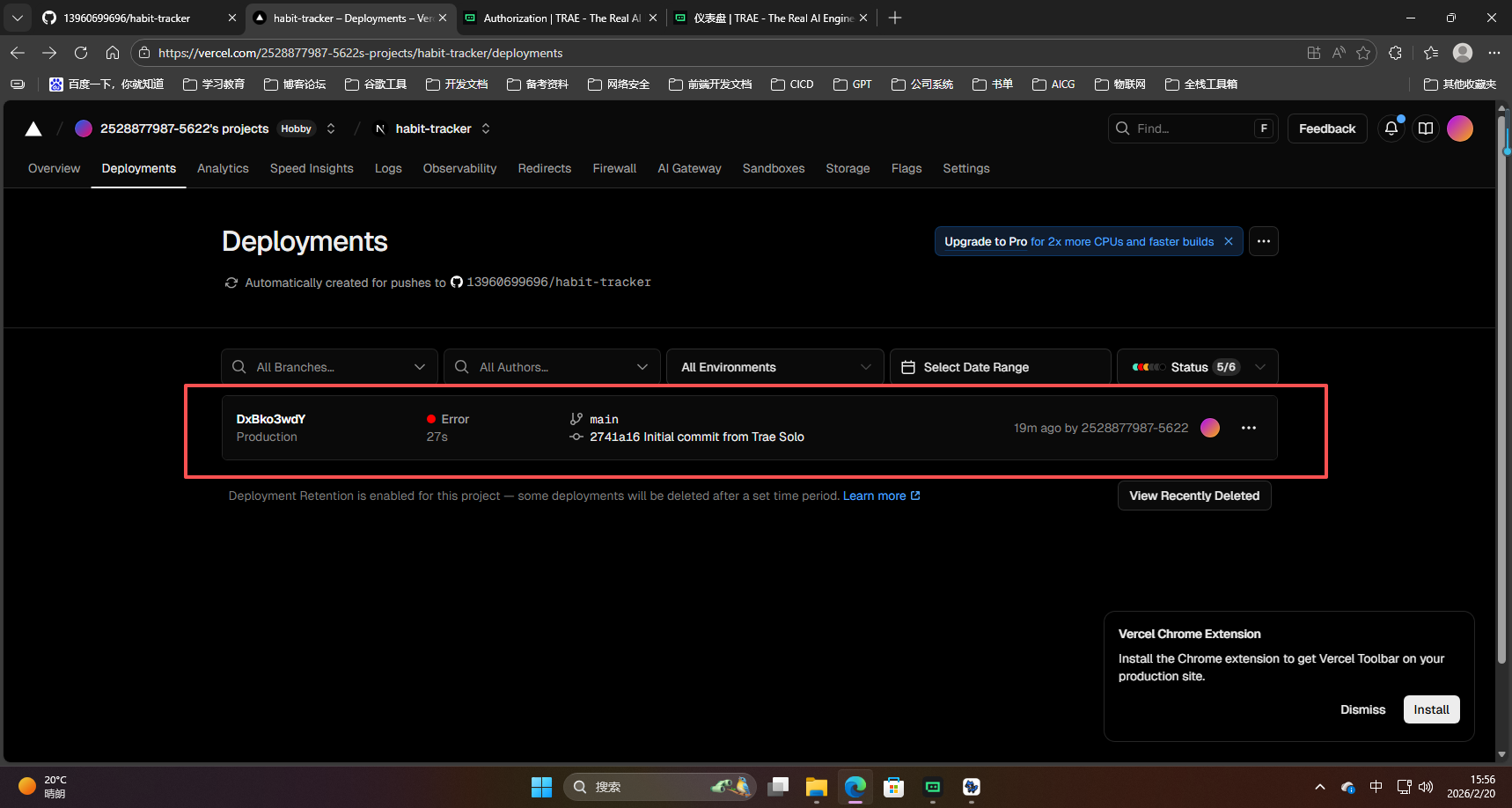The height and width of the screenshot is (808, 1512).
Task: Open the Firewall tab
Action: [x=614, y=168]
